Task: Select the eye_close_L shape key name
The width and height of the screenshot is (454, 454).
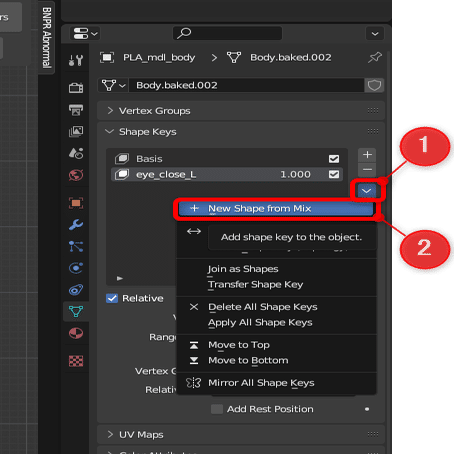Action: (x=166, y=174)
